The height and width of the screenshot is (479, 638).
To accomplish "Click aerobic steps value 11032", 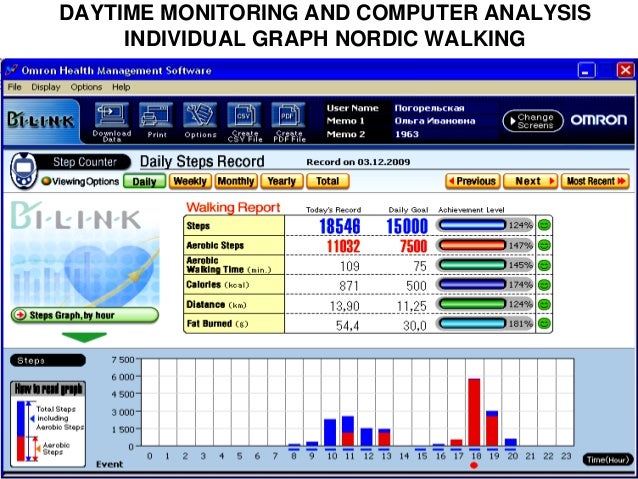I will [x=343, y=246].
